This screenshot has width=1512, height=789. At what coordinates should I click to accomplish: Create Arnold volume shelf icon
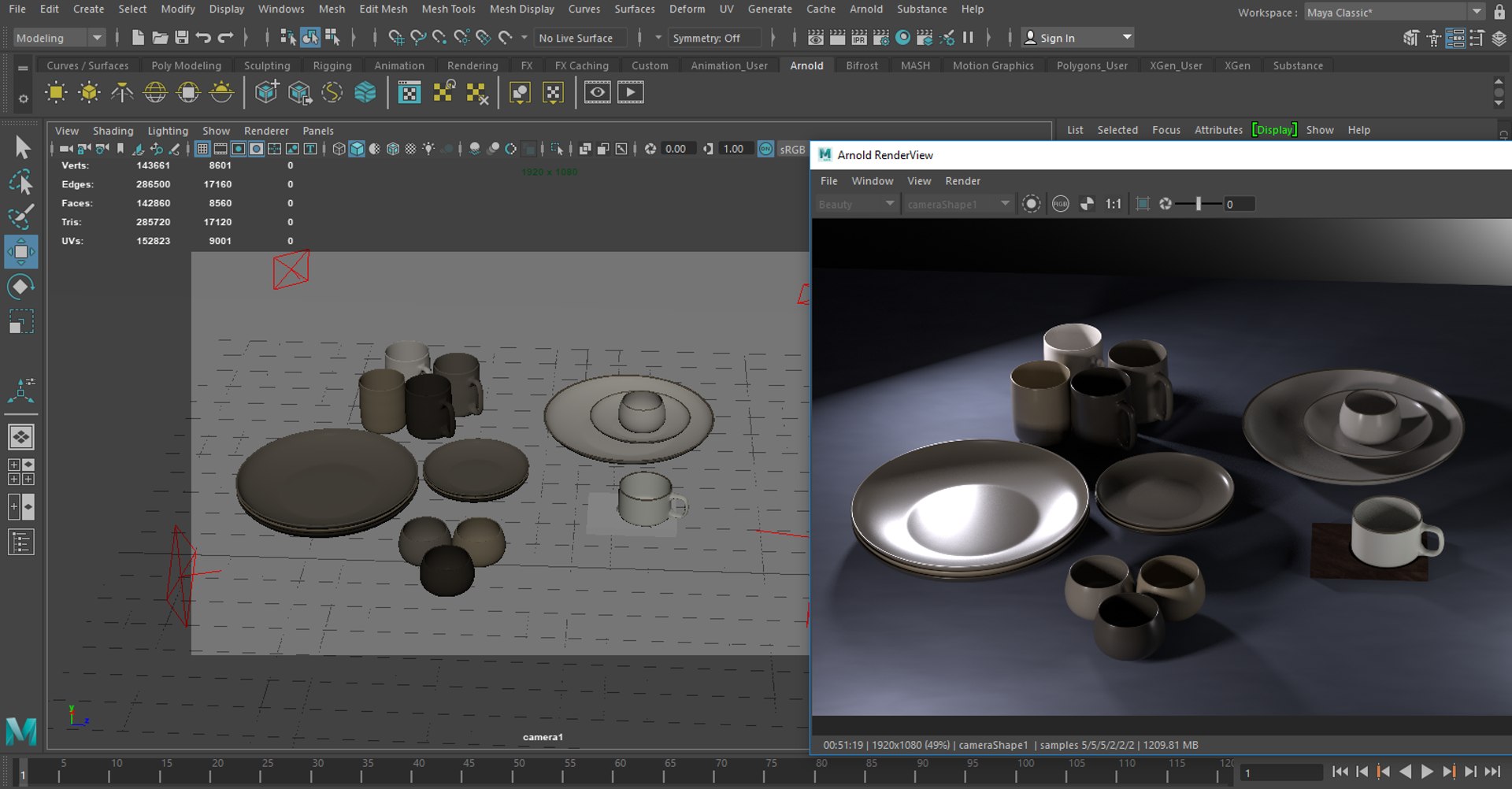click(365, 93)
